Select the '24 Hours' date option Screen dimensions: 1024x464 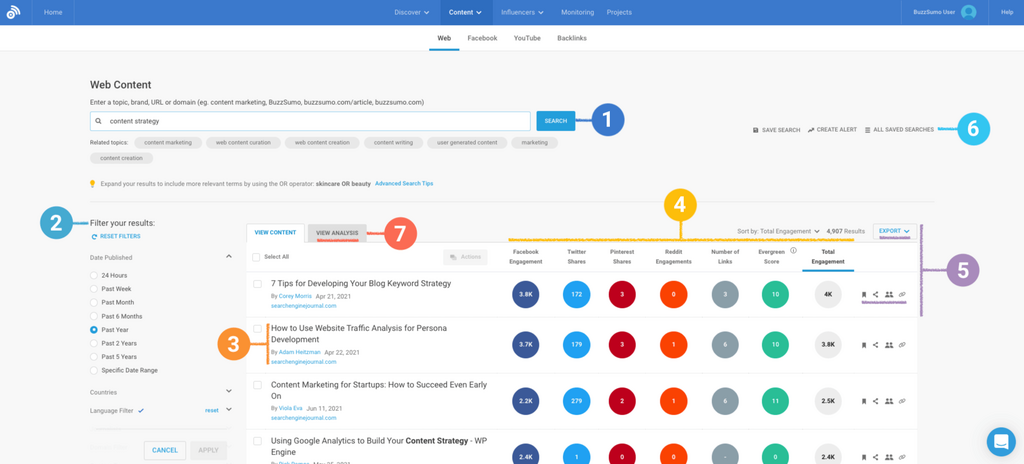point(94,275)
